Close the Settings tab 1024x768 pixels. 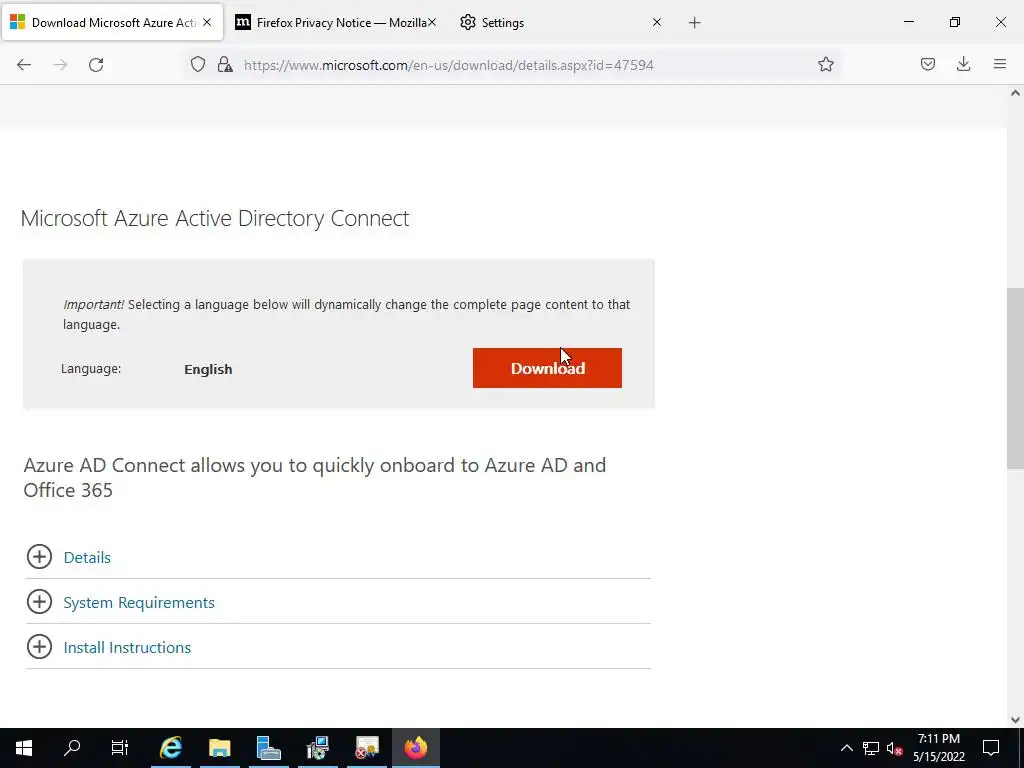[x=657, y=22]
